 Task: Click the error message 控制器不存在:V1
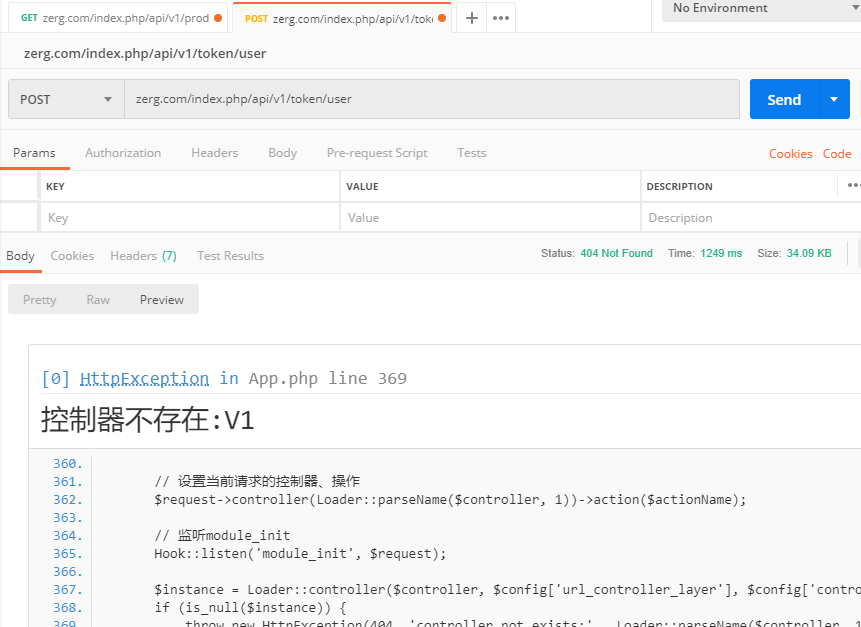coord(148,421)
